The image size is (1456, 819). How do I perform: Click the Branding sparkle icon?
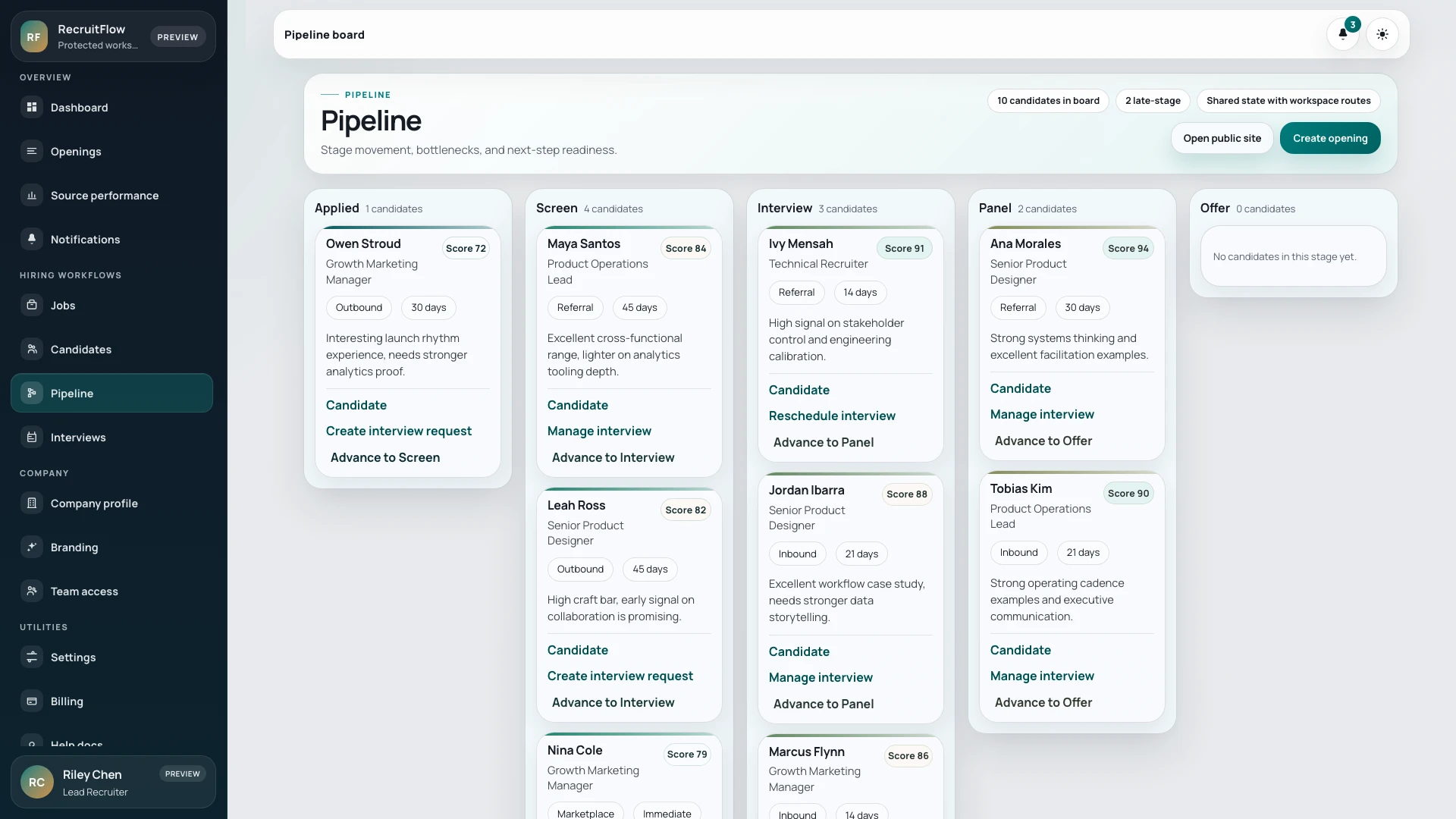[x=32, y=547]
